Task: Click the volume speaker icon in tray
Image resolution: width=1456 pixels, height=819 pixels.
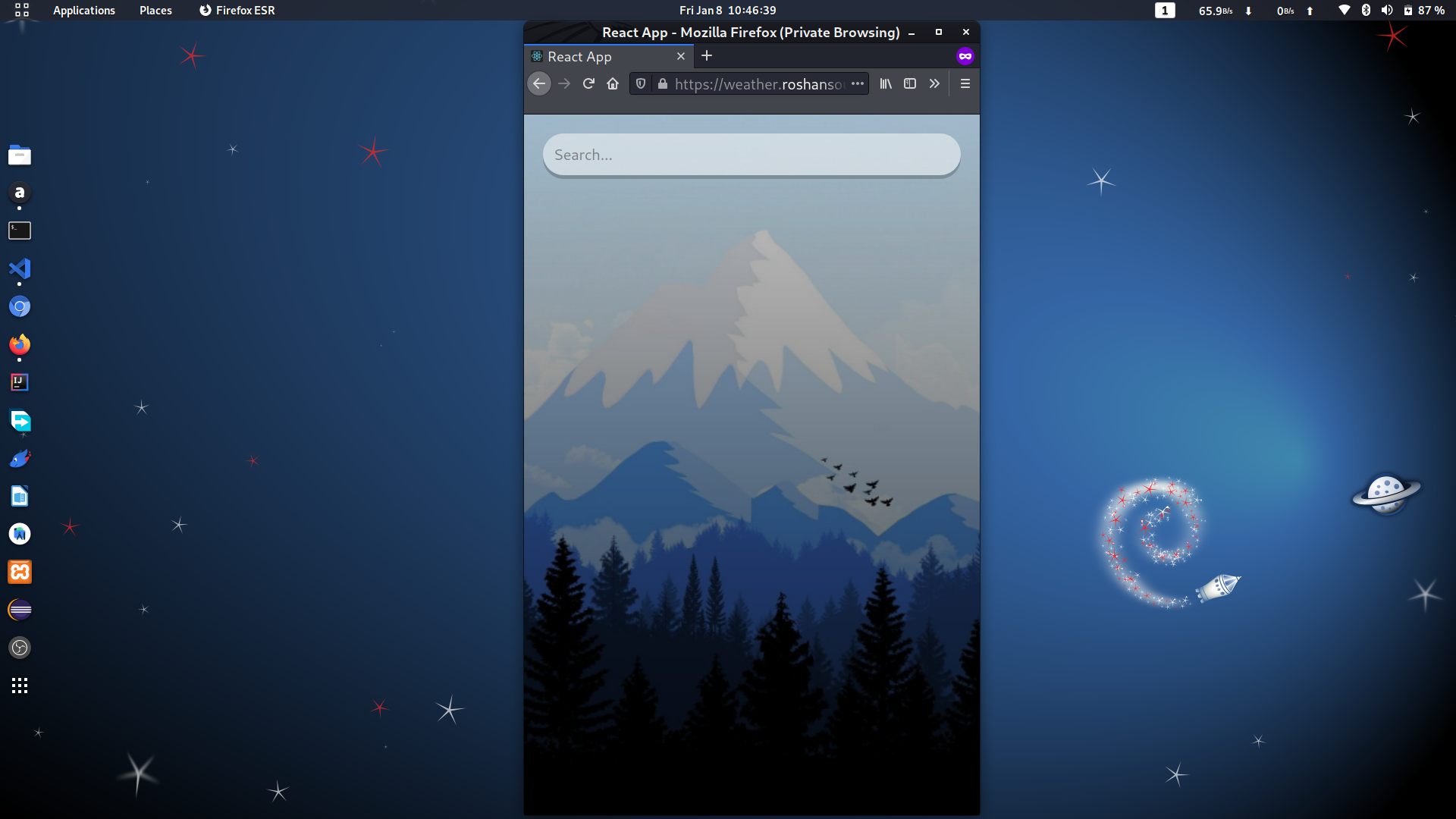Action: pyautogui.click(x=1387, y=11)
